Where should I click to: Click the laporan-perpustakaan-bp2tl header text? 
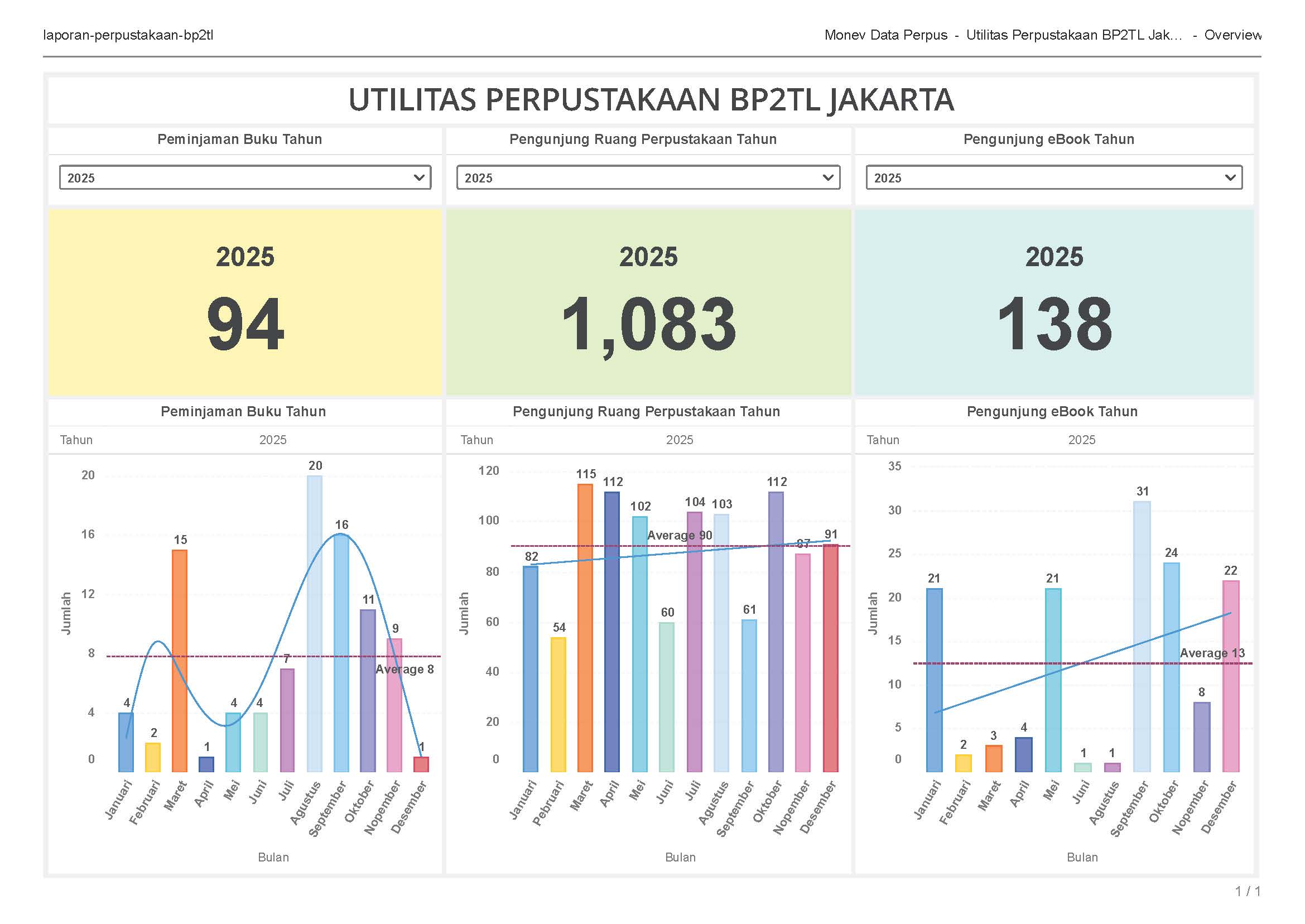click(x=128, y=35)
